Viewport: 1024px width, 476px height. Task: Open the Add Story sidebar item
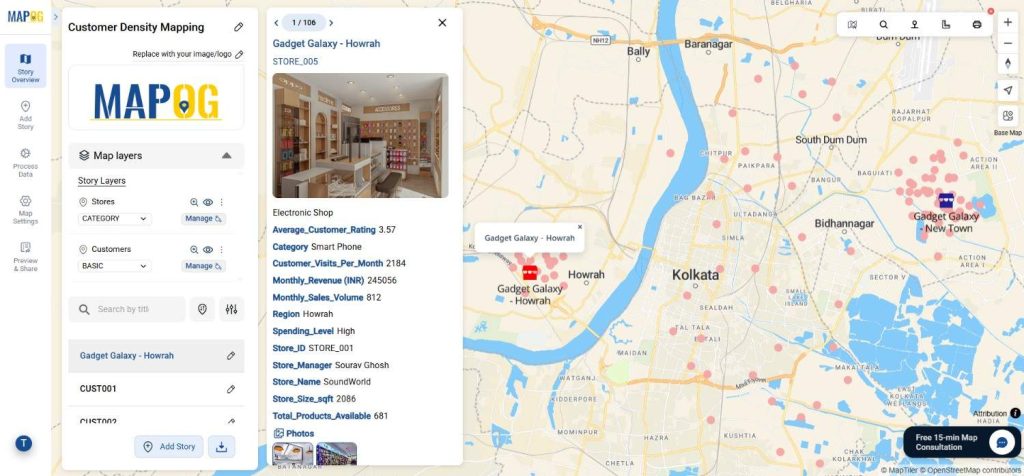[x=25, y=114]
